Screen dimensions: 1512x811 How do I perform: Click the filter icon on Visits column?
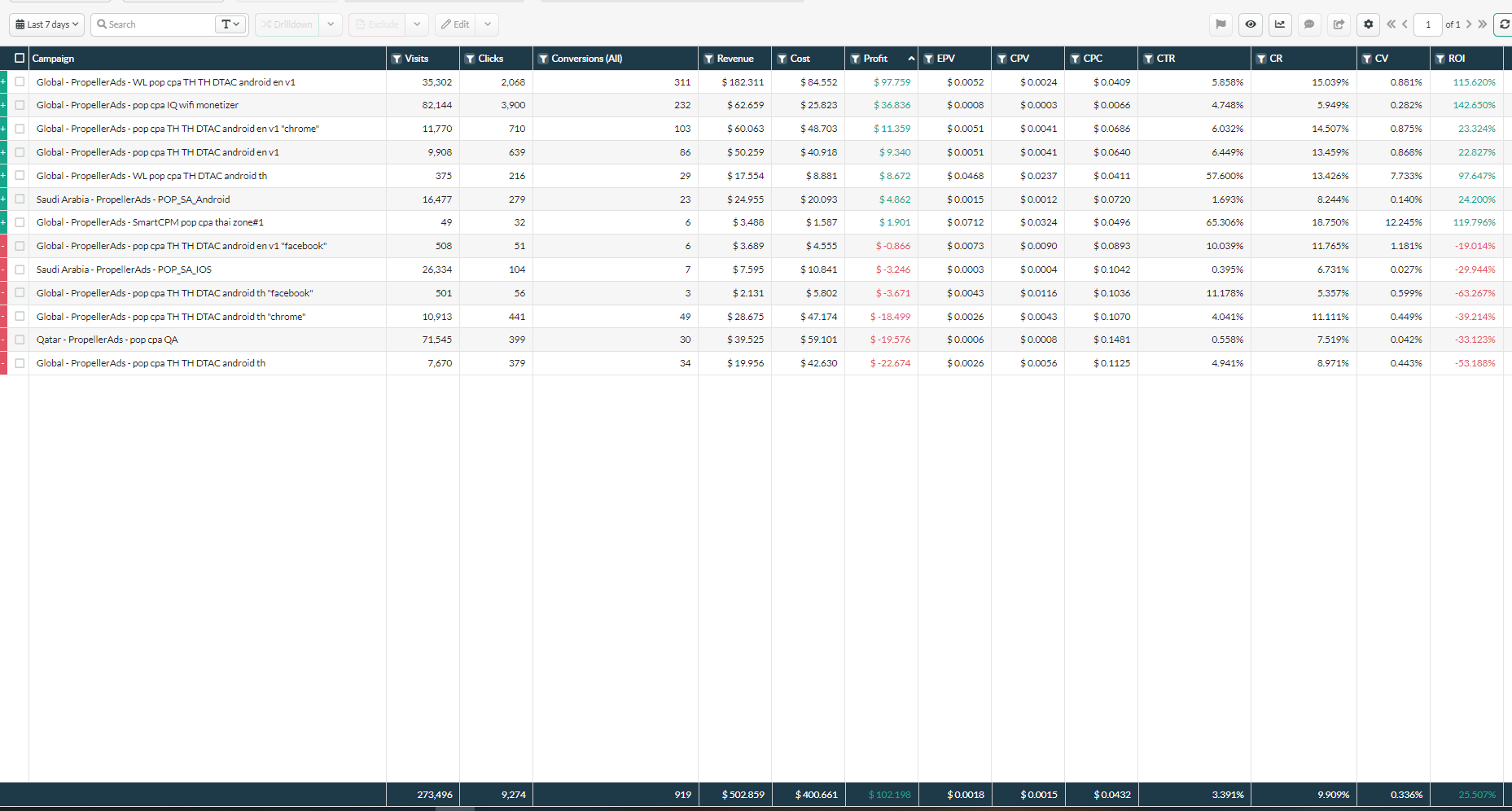click(397, 59)
